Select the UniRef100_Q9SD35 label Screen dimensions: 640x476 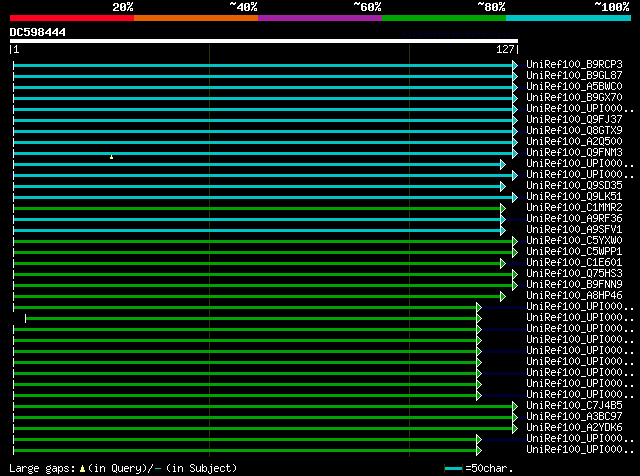tap(574, 186)
